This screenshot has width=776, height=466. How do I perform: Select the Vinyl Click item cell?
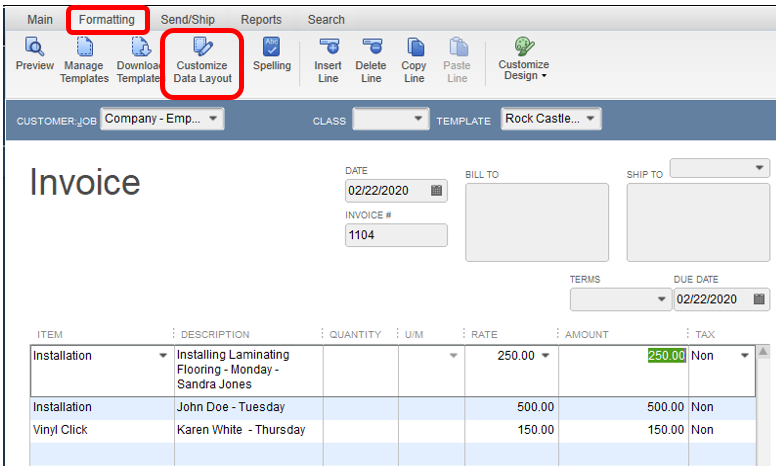tap(102, 430)
